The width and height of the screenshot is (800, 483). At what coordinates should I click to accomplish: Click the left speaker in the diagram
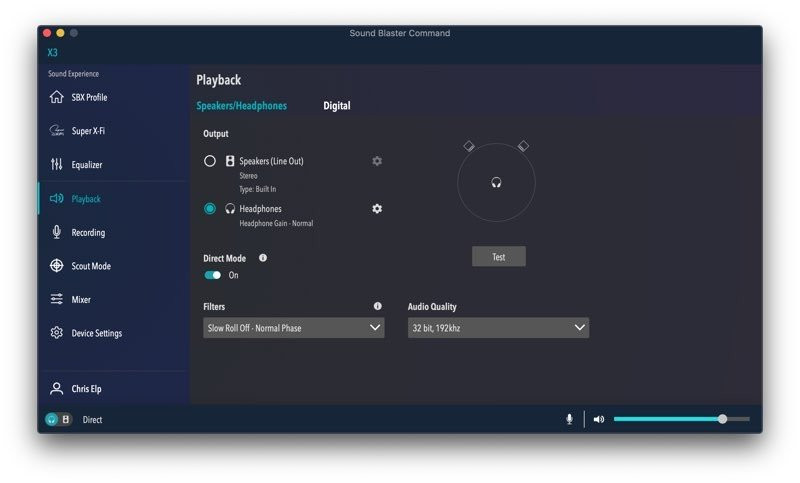[x=470, y=146]
